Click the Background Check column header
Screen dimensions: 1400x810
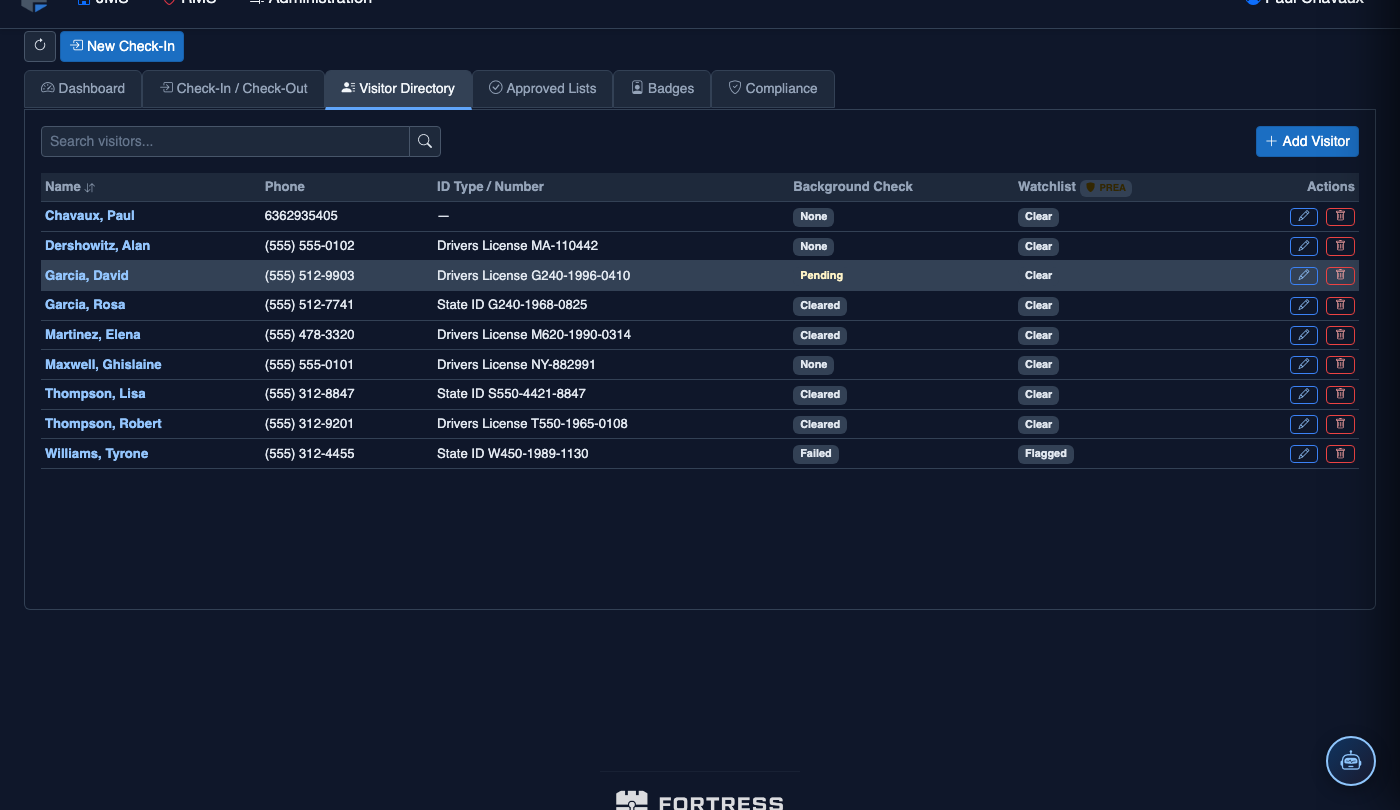(853, 187)
